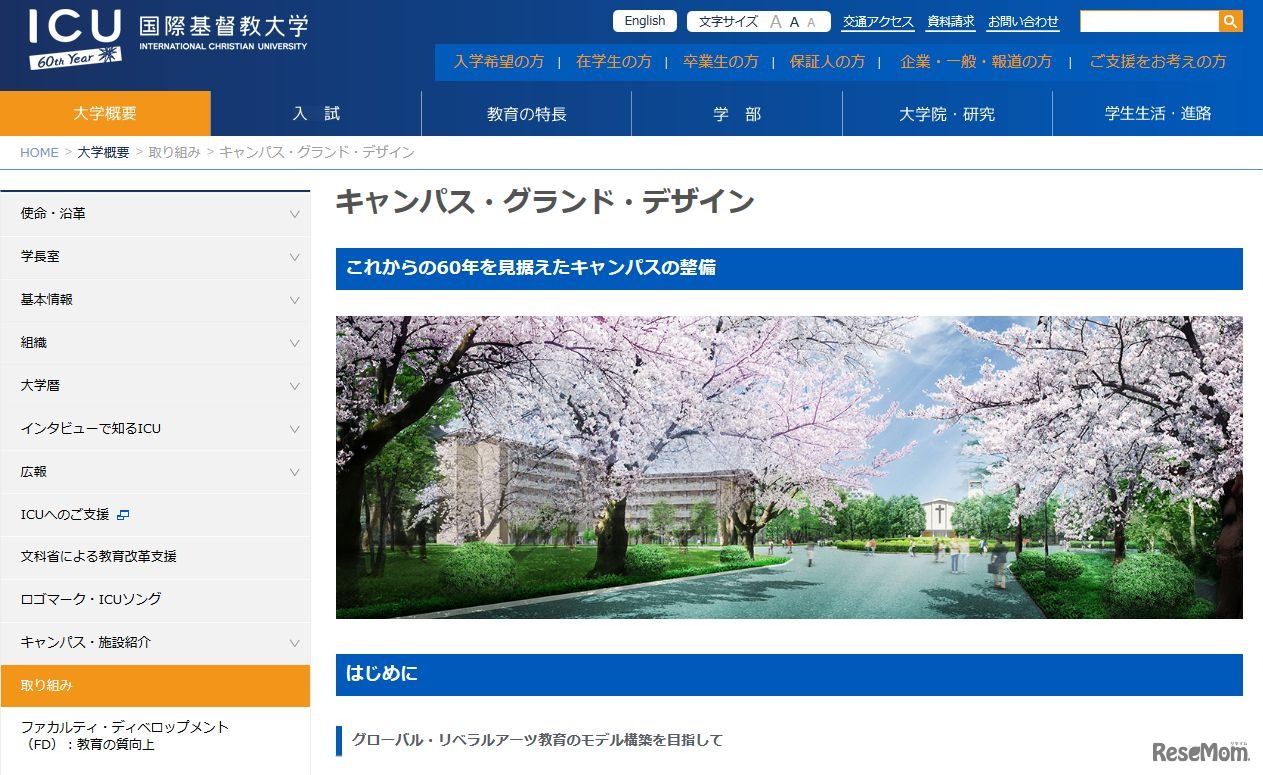This screenshot has width=1263, height=775.
Task: Select the largest font size A
Action: click(x=775, y=22)
